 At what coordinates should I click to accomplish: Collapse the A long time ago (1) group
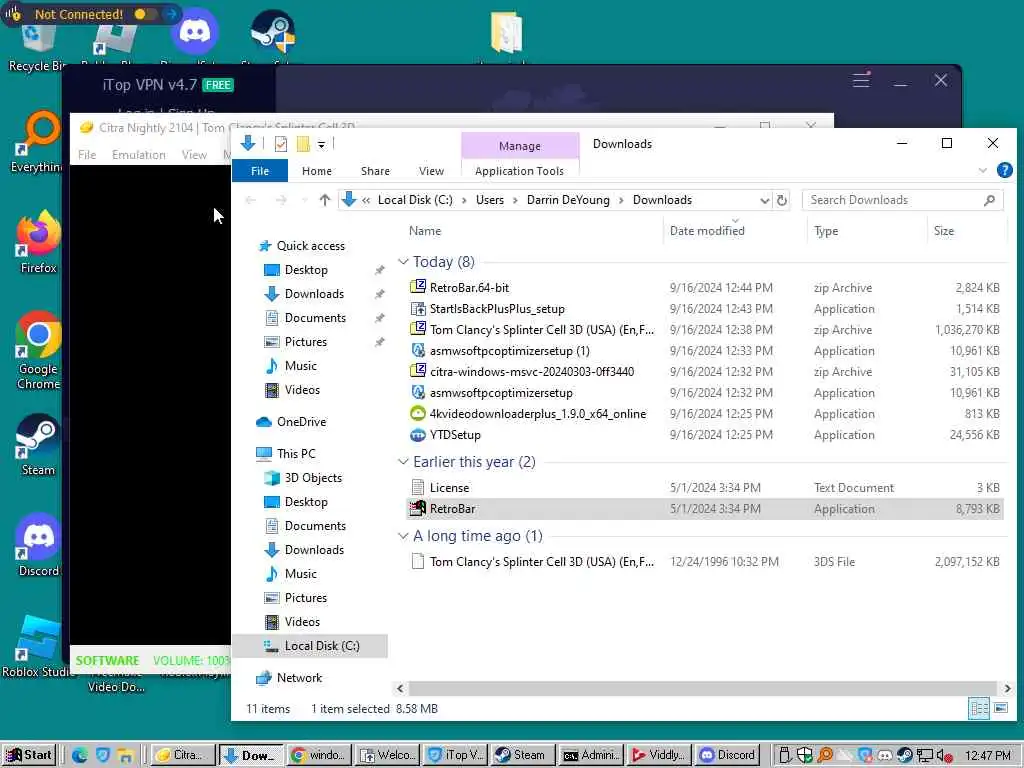click(x=403, y=536)
